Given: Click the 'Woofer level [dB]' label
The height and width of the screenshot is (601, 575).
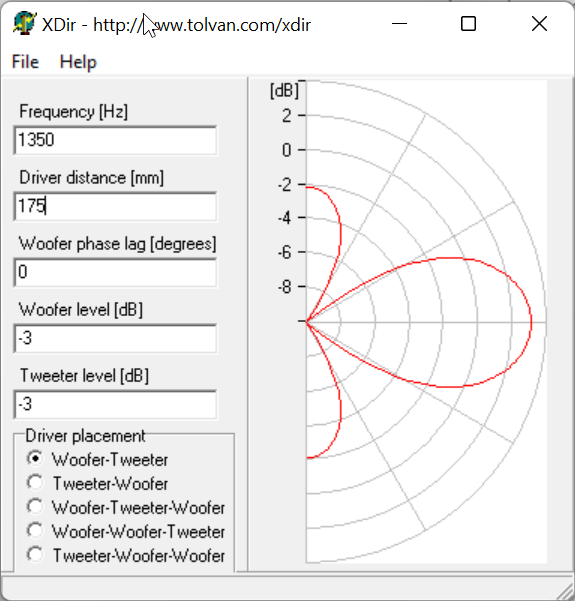Looking at the screenshot, I should pyautogui.click(x=81, y=310).
